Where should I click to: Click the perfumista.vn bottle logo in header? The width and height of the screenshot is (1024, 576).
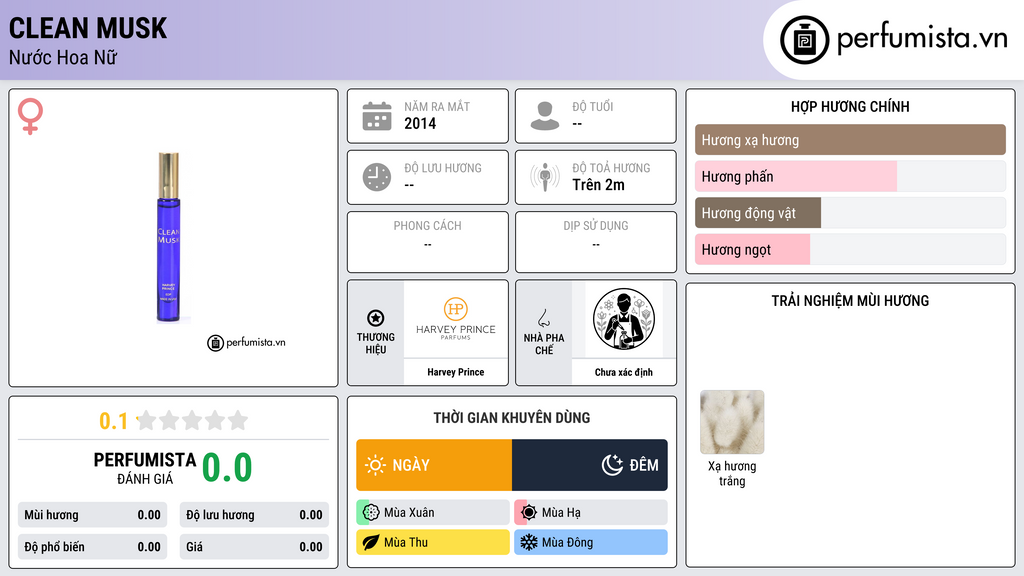point(805,40)
